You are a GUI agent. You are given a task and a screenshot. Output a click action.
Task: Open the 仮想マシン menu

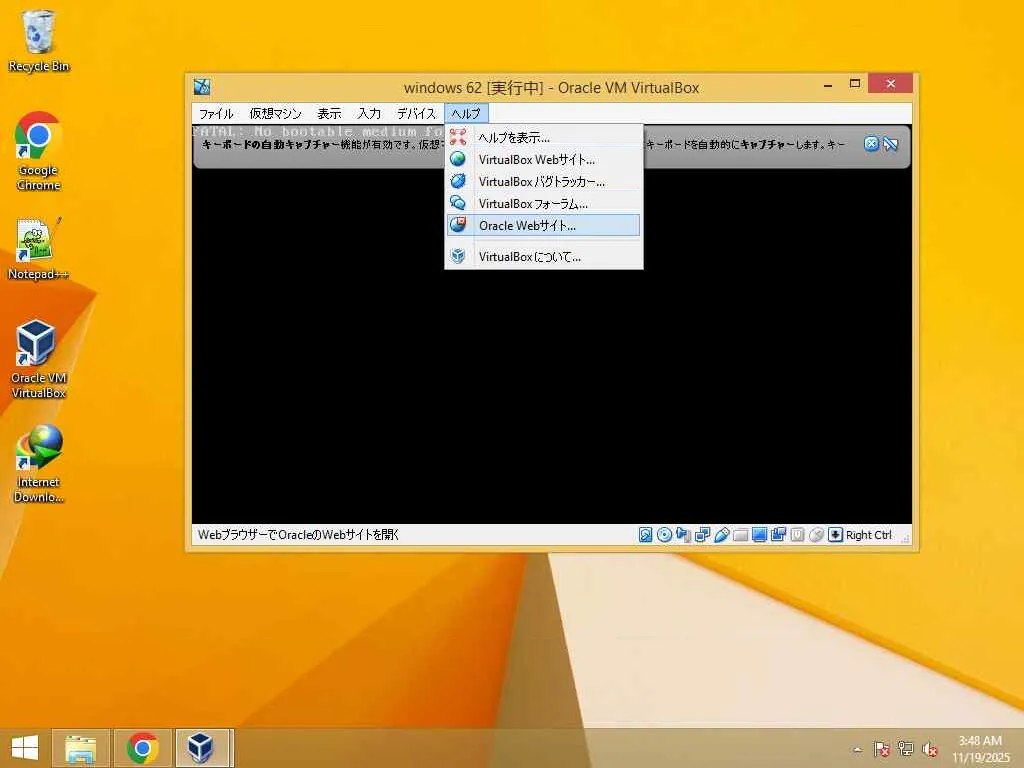(276, 114)
